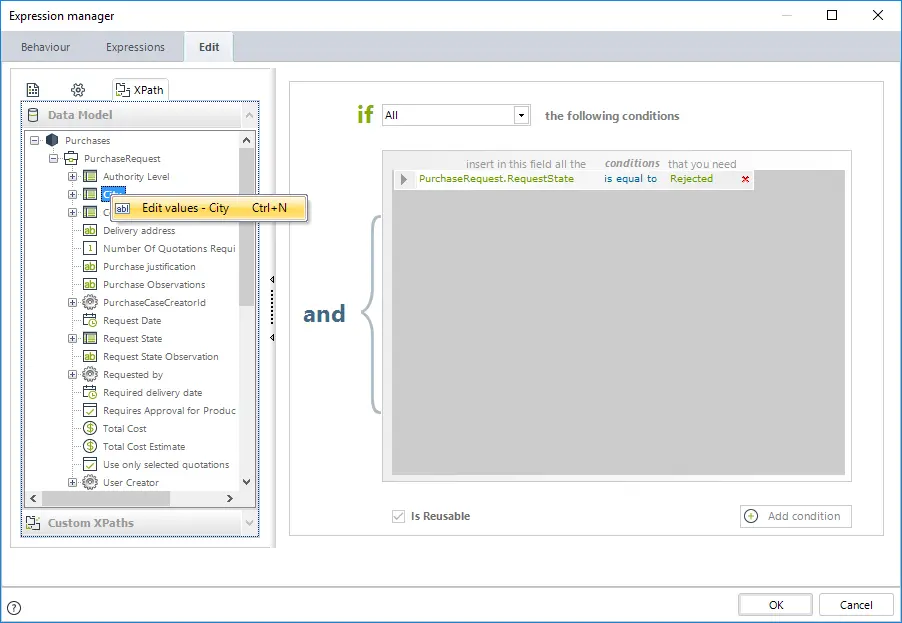This screenshot has width=902, height=623.
Task: Click the Authority Level table icon
Action: coord(90,177)
